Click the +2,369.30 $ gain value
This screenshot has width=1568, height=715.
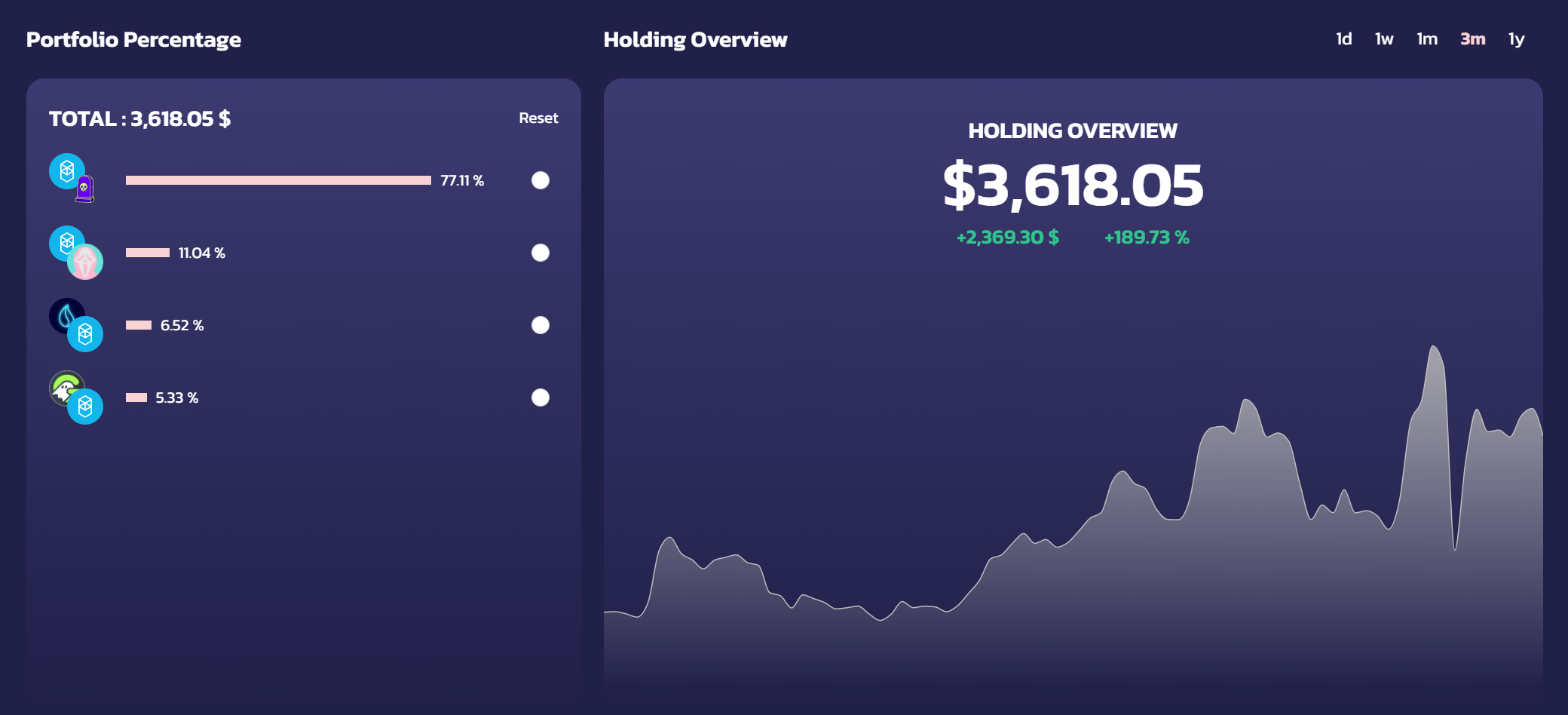(1008, 238)
